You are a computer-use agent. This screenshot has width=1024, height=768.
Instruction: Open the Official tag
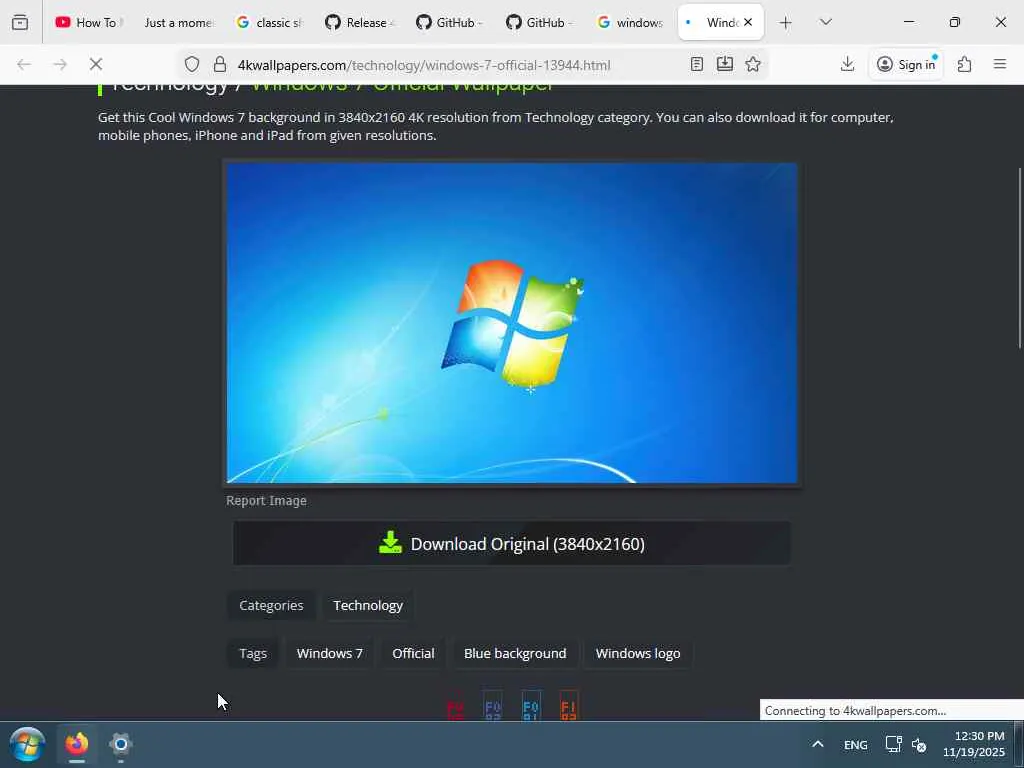click(413, 653)
